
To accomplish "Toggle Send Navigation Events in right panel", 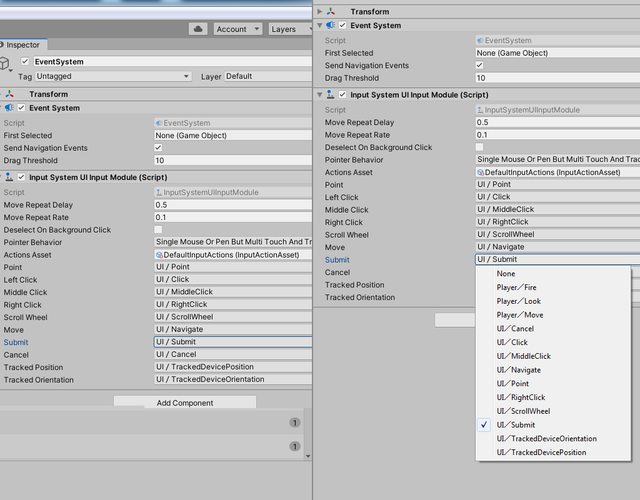I will (480, 65).
